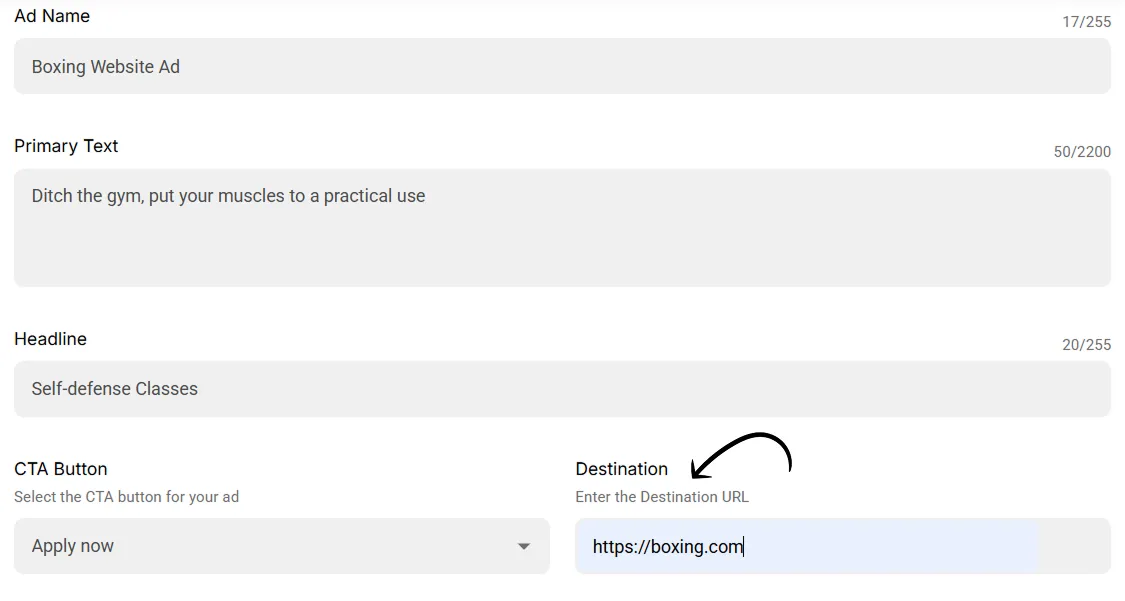The width and height of the screenshot is (1125, 601).
Task: Click the "Enter the Destination URL" helper text
Action: click(x=661, y=496)
